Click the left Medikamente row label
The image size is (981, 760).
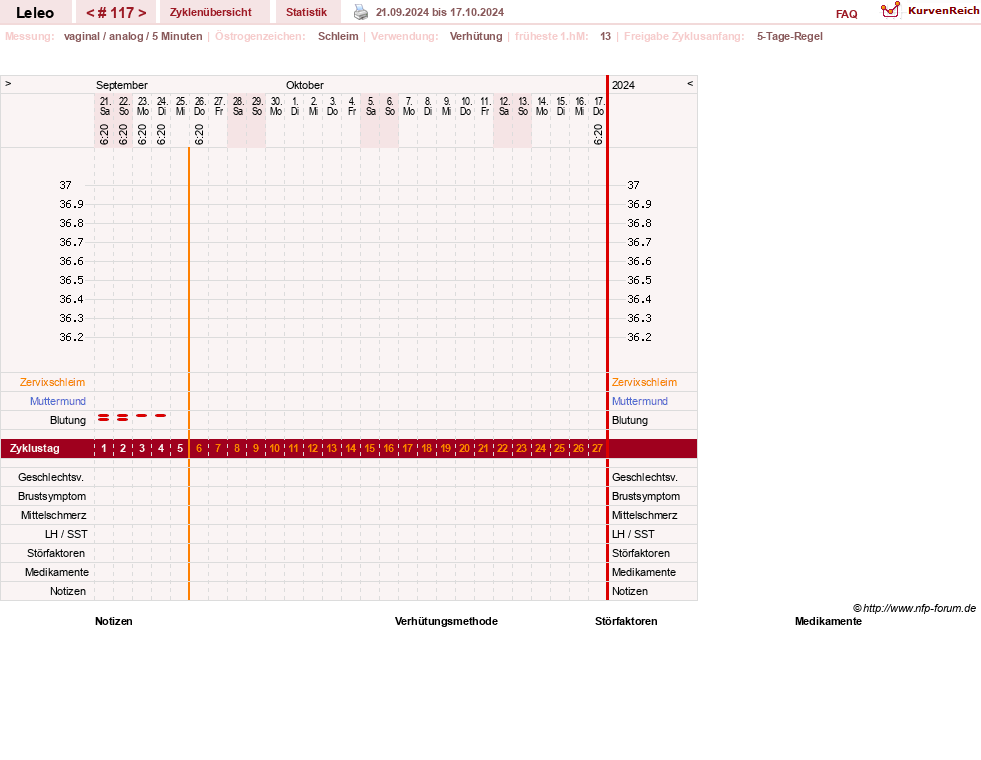point(57,572)
